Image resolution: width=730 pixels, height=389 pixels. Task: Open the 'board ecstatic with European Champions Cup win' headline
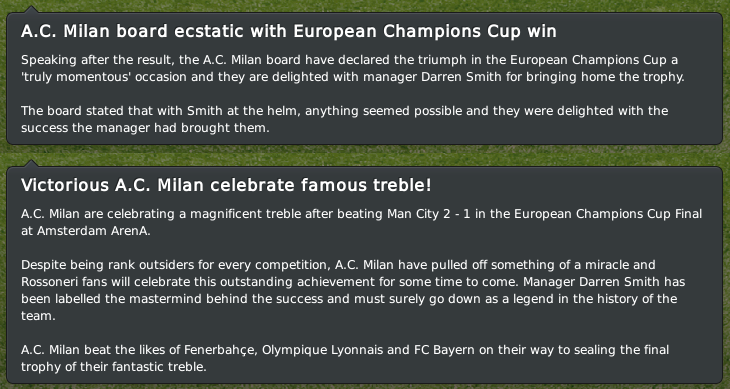point(289,32)
